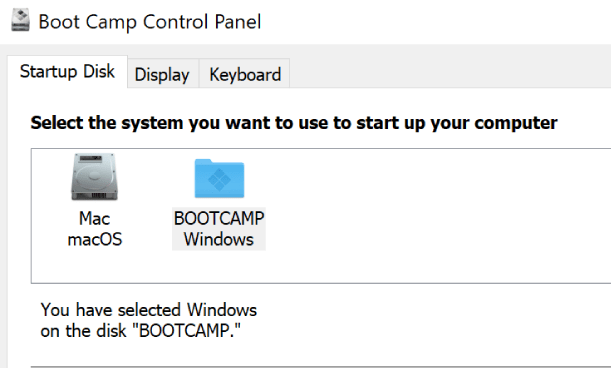Click empty space inside the startup disk list
This screenshot has height=368, width=611.
[429, 214]
